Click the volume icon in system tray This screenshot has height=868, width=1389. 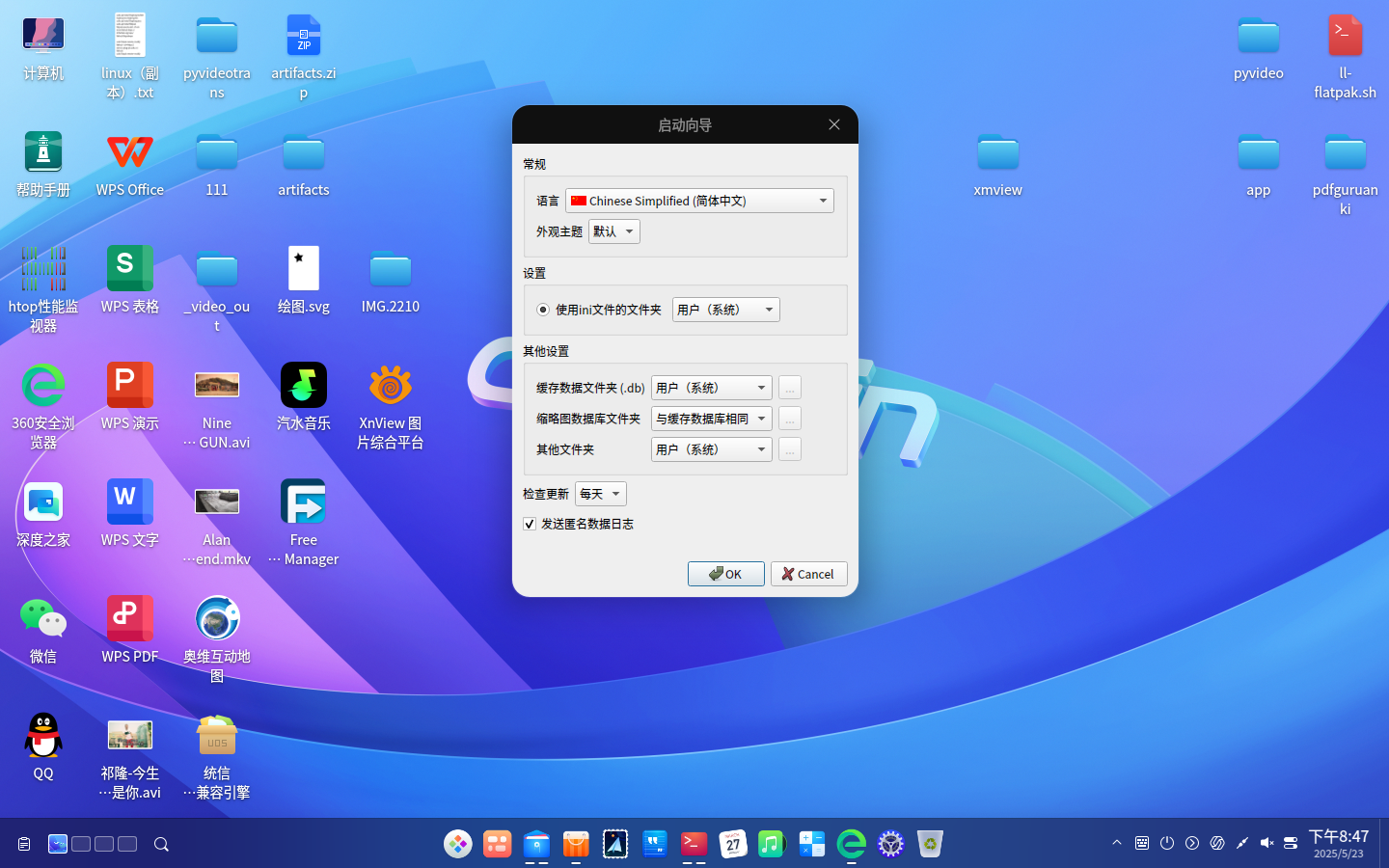click(1267, 843)
